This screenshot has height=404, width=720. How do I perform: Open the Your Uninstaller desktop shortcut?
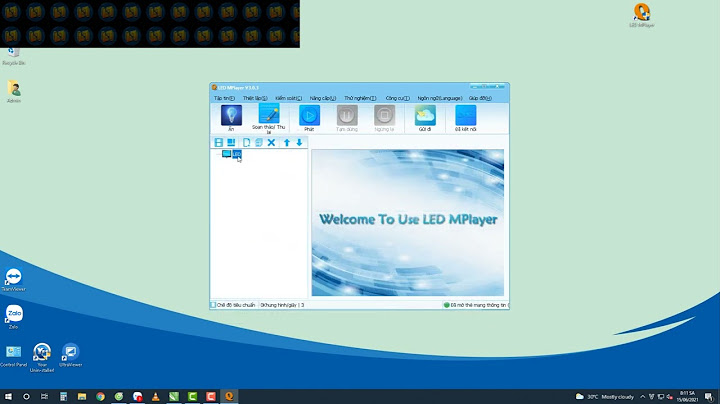[42, 357]
